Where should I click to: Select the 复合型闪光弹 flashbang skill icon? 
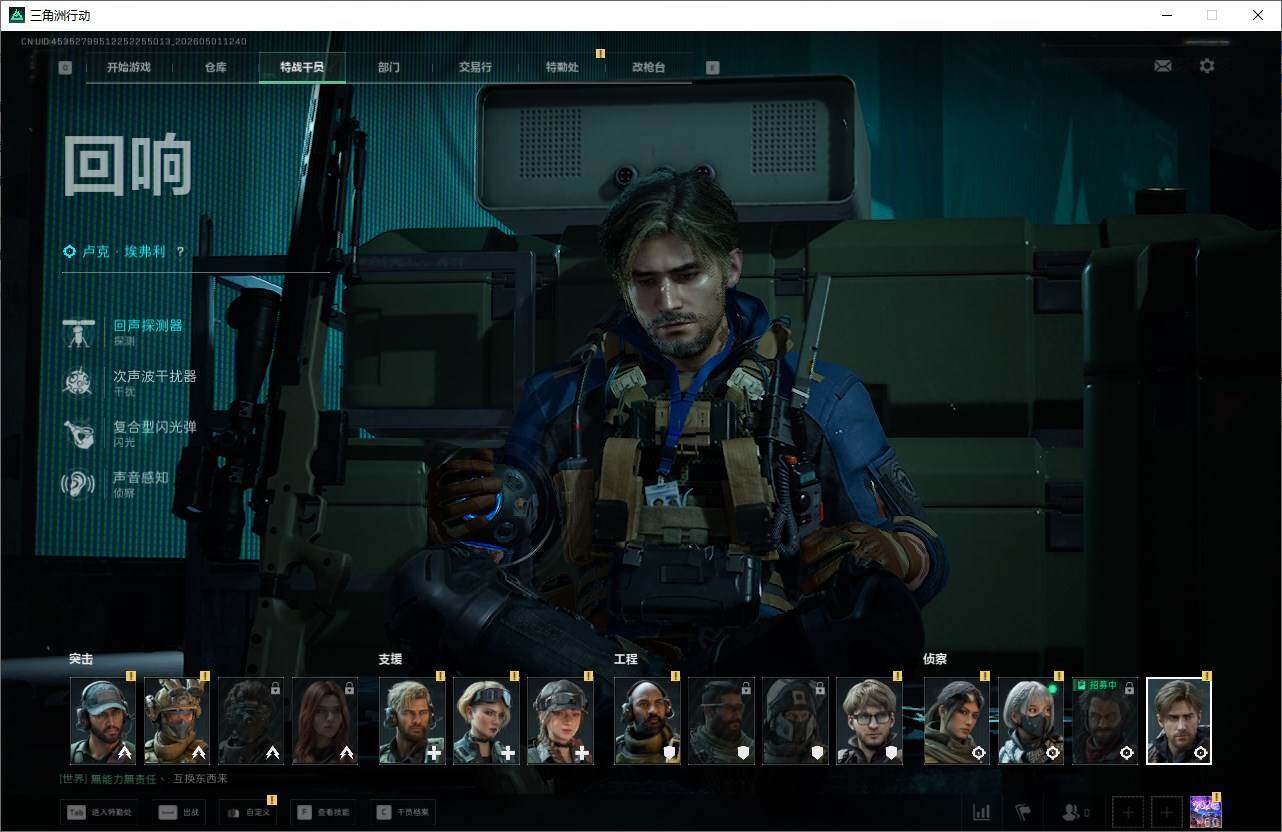pos(78,433)
